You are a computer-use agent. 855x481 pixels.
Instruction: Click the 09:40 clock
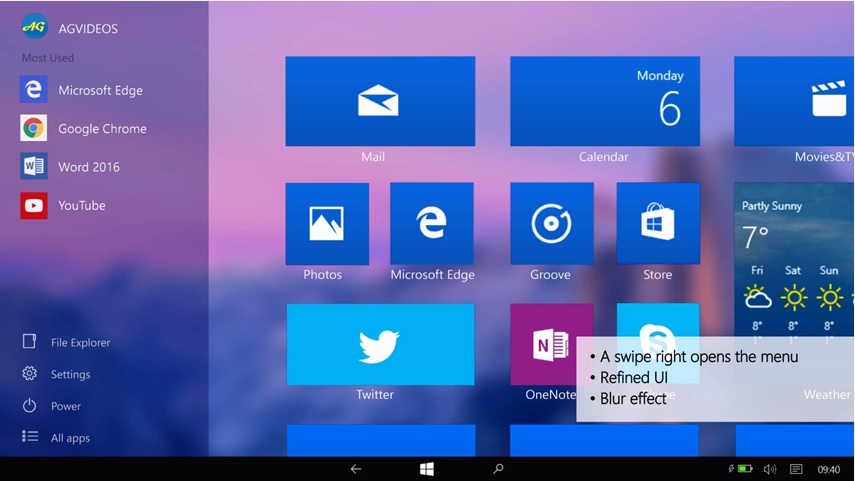coord(829,469)
